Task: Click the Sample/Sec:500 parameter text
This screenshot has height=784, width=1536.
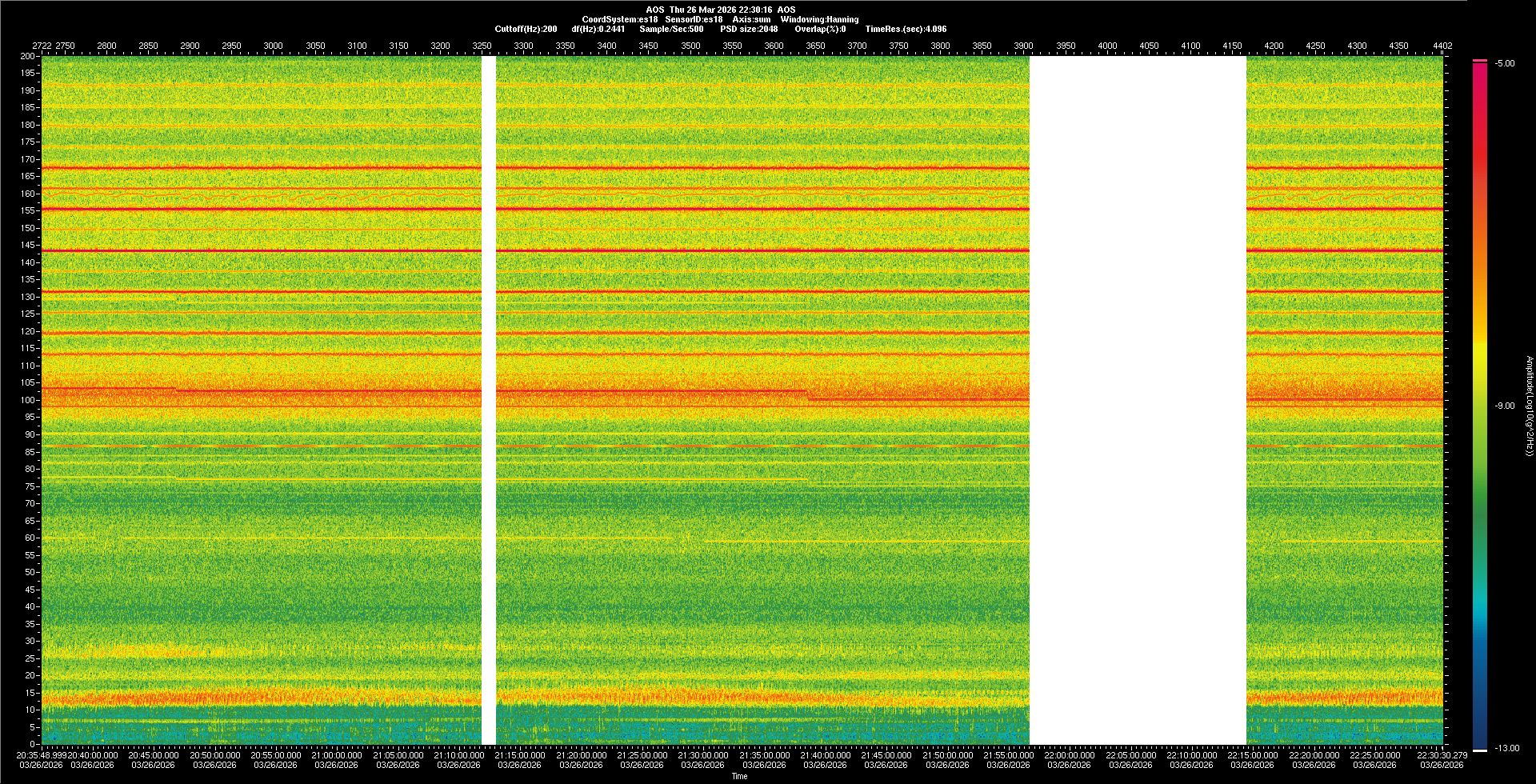Action: [671, 29]
